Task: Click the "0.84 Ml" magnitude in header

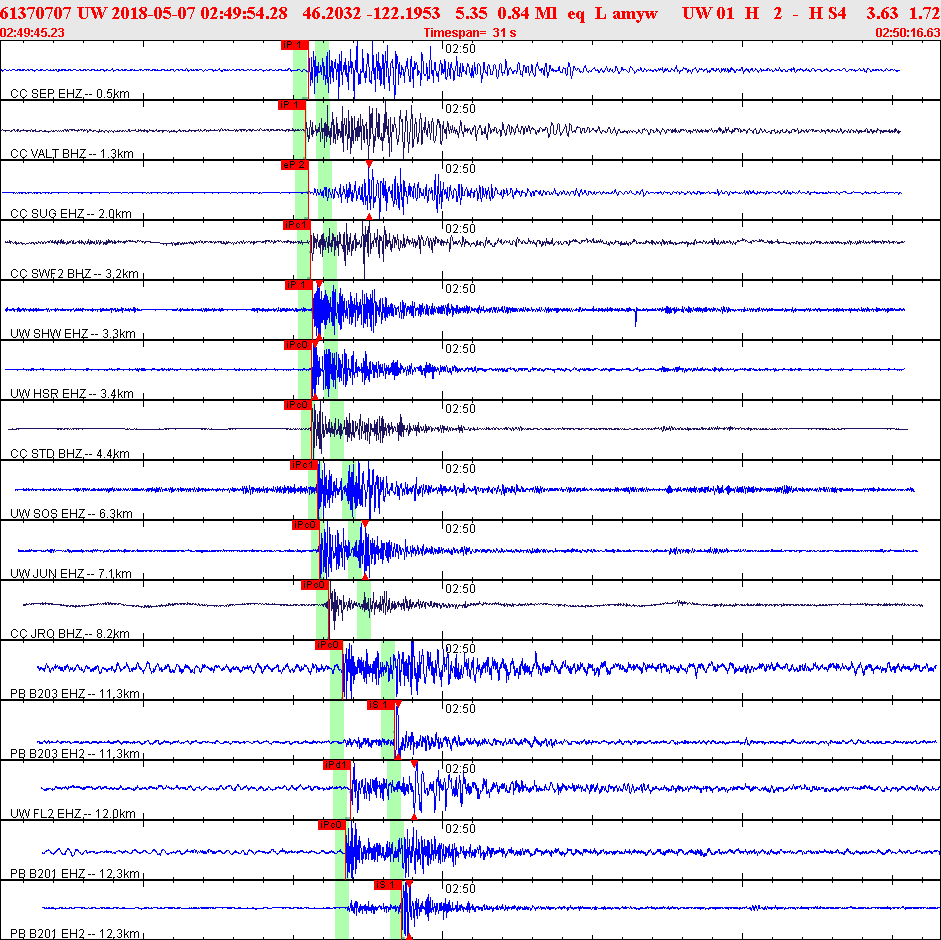Action: (527, 13)
